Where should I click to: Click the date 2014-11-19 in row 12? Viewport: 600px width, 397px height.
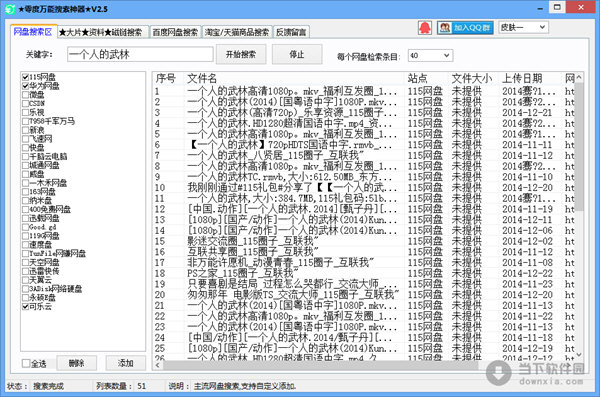pos(527,209)
